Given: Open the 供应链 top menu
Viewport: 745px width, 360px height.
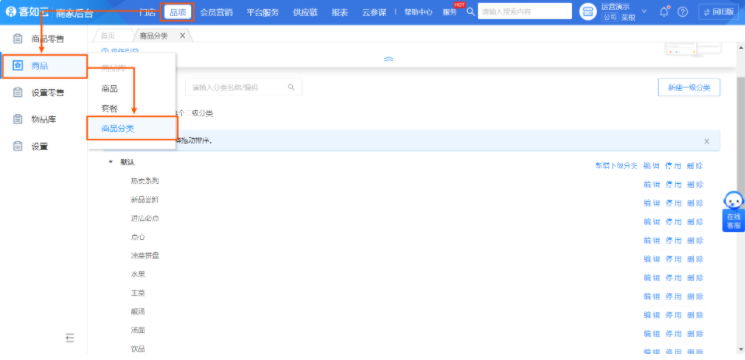Looking at the screenshot, I should click(x=305, y=12).
